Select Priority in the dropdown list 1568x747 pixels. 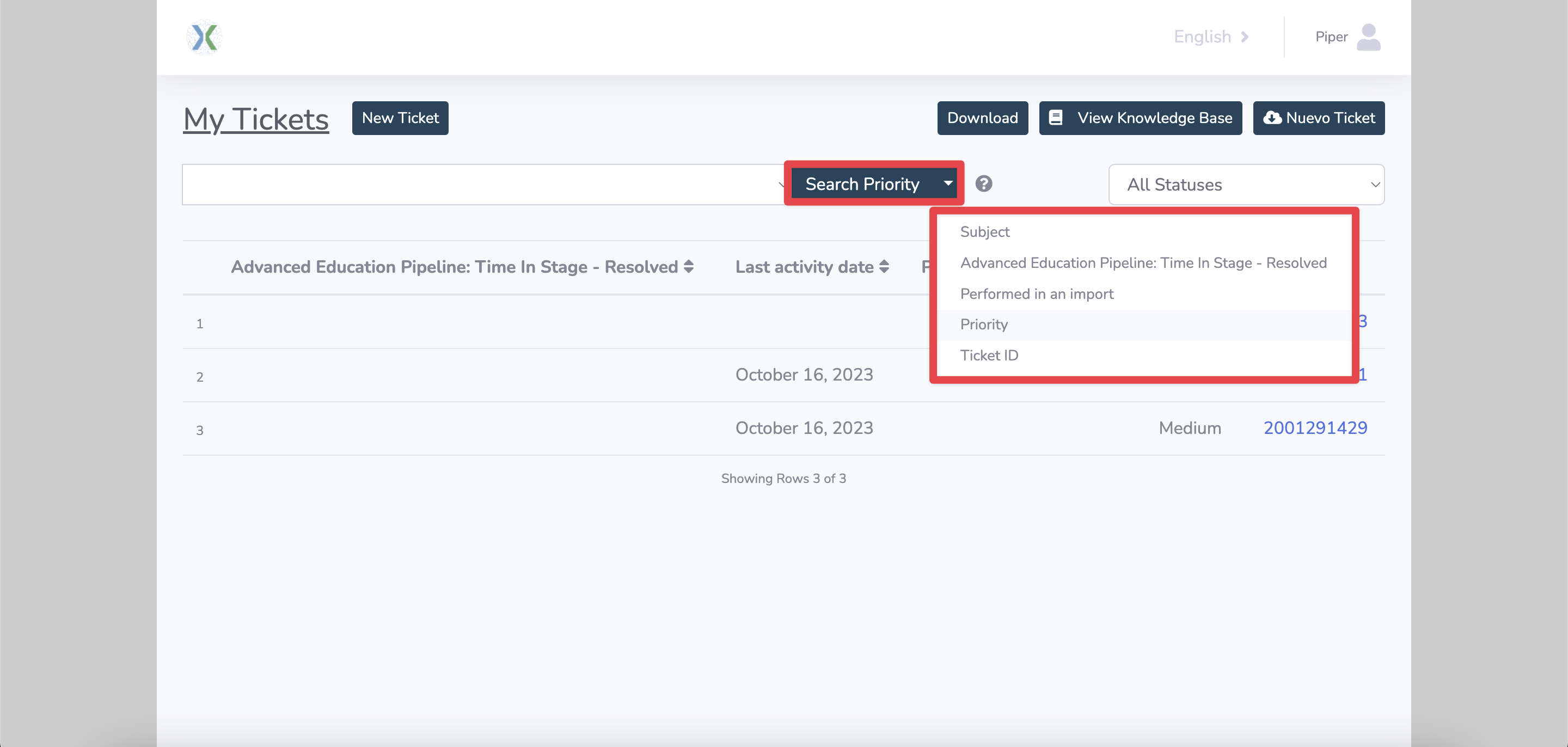point(984,324)
